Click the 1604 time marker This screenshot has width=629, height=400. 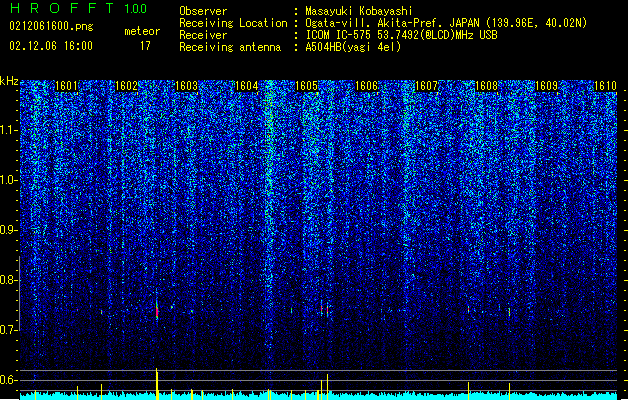click(246, 86)
